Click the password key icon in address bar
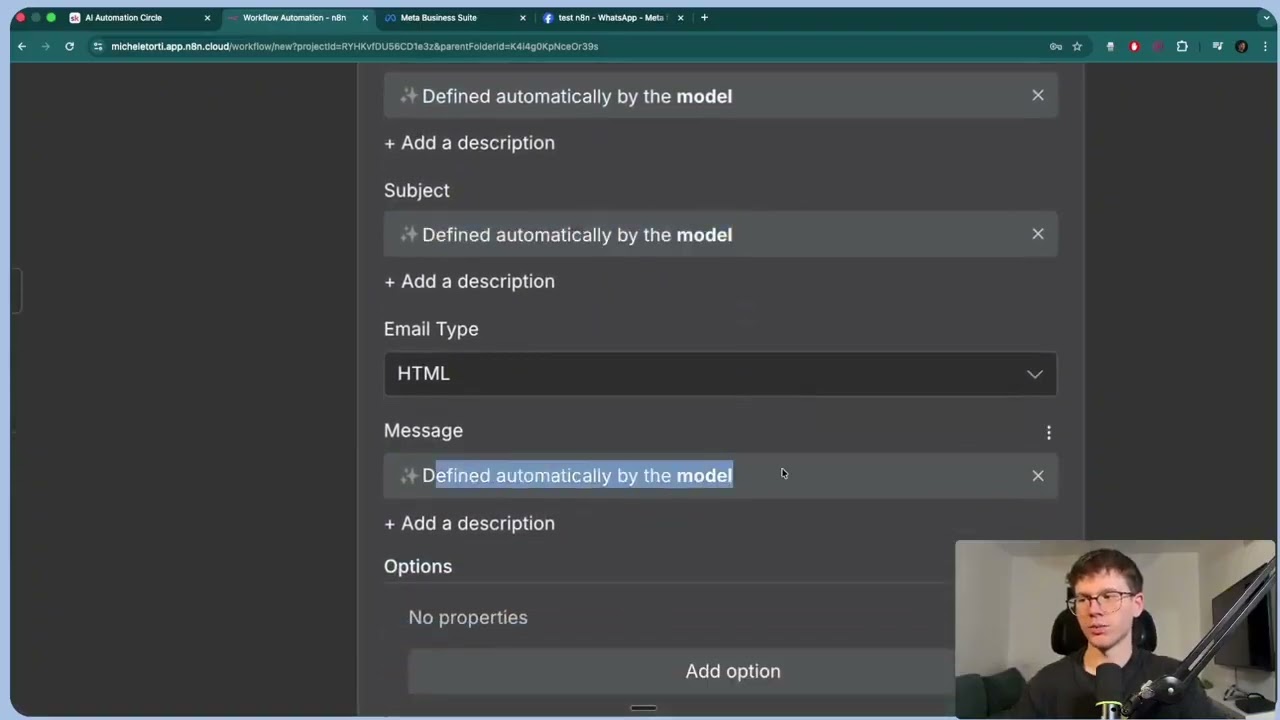Viewport: 1280px width, 720px height. coord(1056,46)
